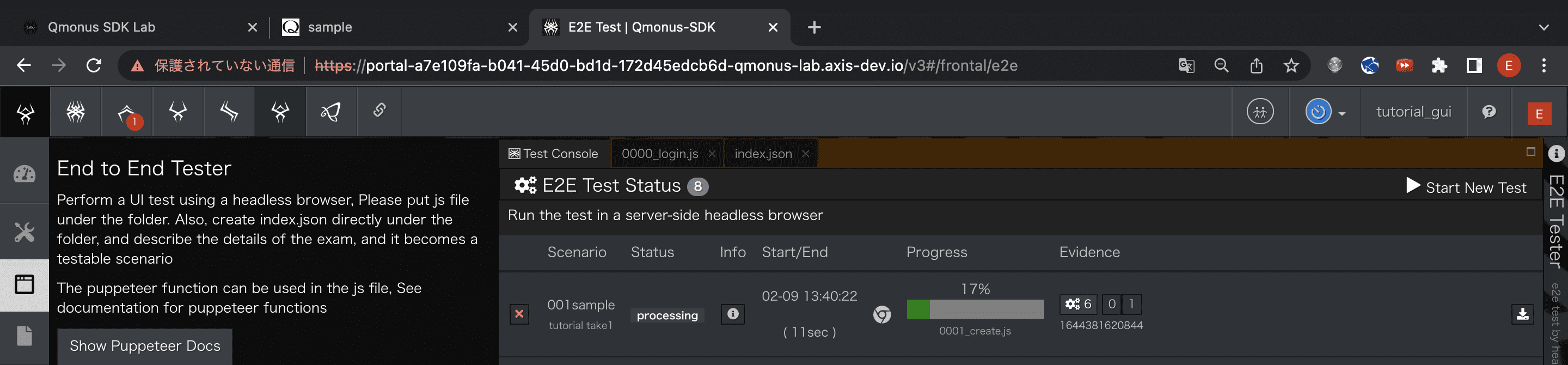Switch to the 0000_login.js tab

coord(660,154)
